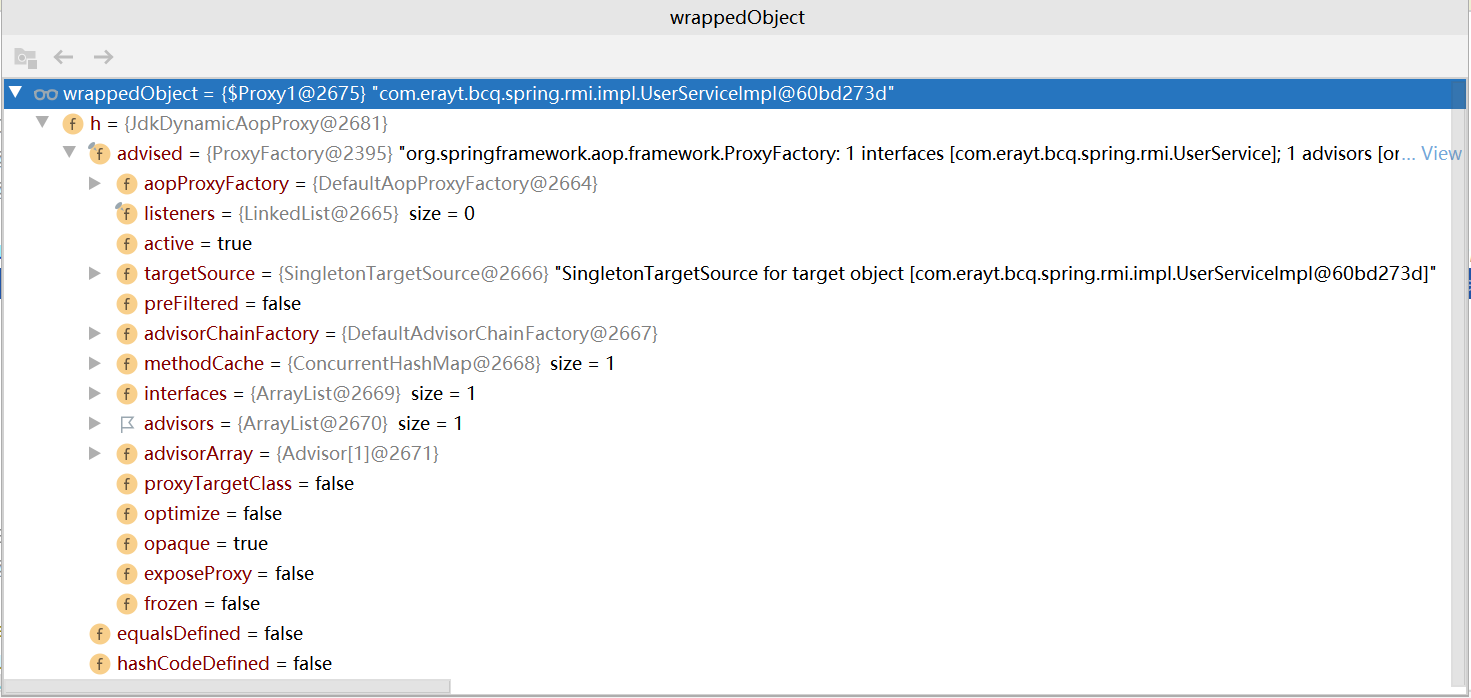Click the field icon of methodCache

point(126,364)
